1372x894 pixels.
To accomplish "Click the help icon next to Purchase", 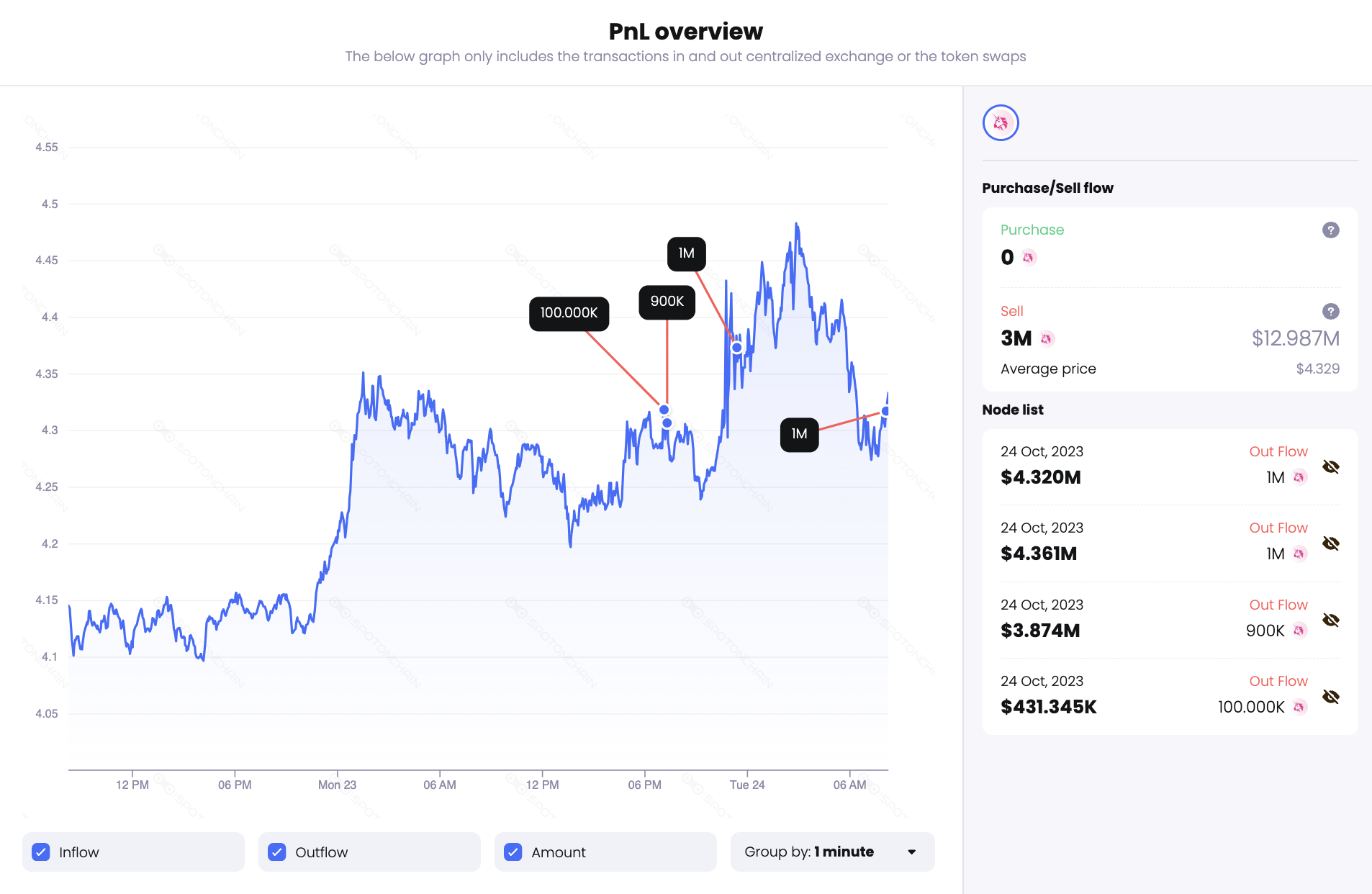I will click(x=1330, y=230).
